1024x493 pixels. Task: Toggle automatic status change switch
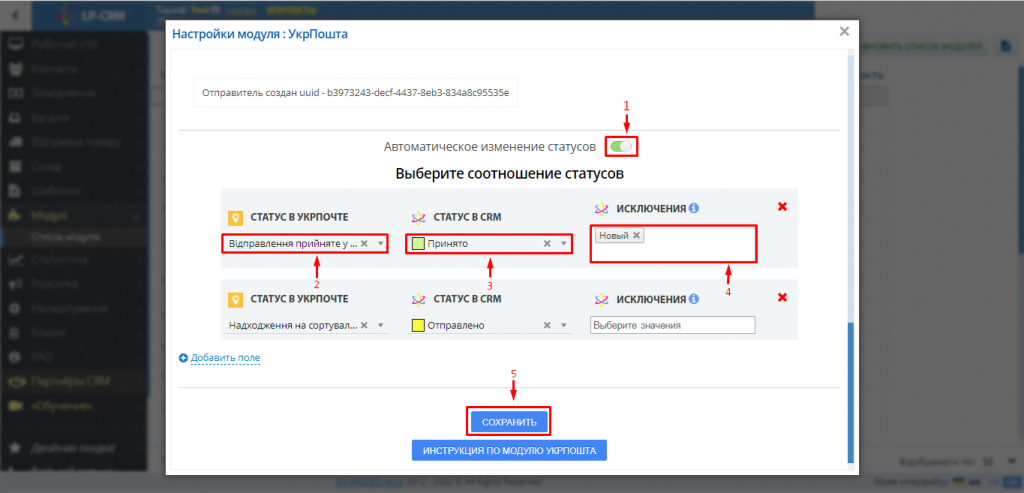point(621,146)
